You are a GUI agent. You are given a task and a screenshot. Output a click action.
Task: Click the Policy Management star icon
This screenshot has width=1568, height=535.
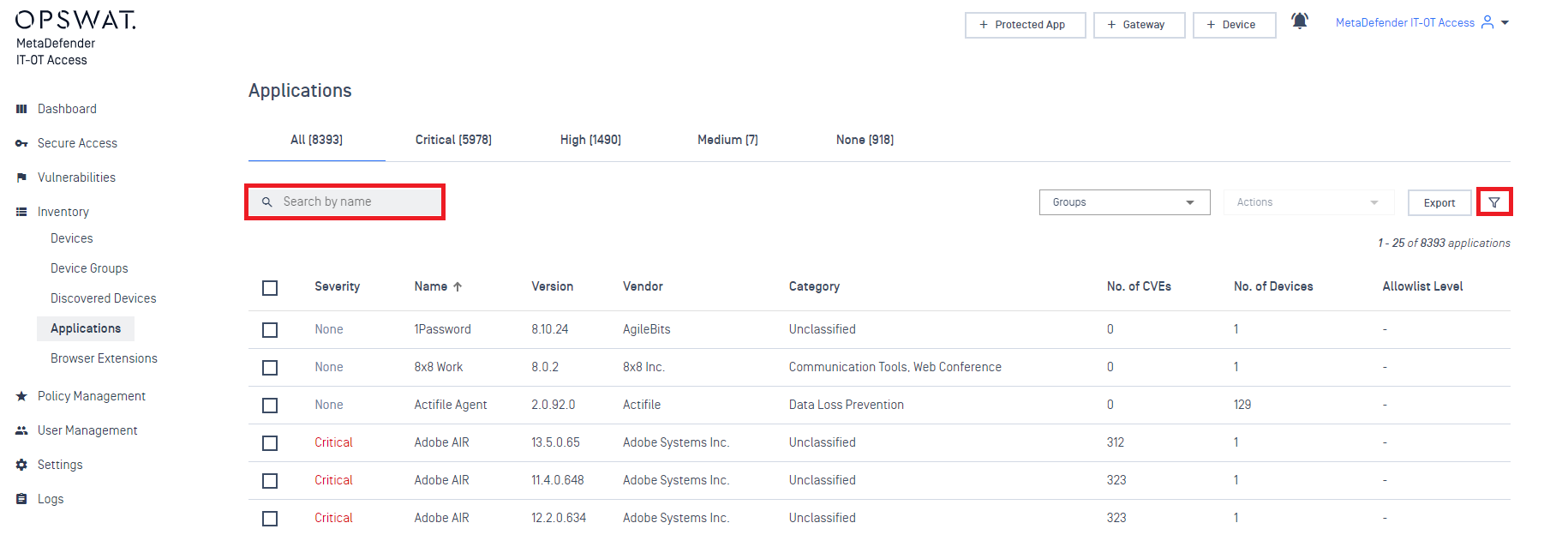21,396
